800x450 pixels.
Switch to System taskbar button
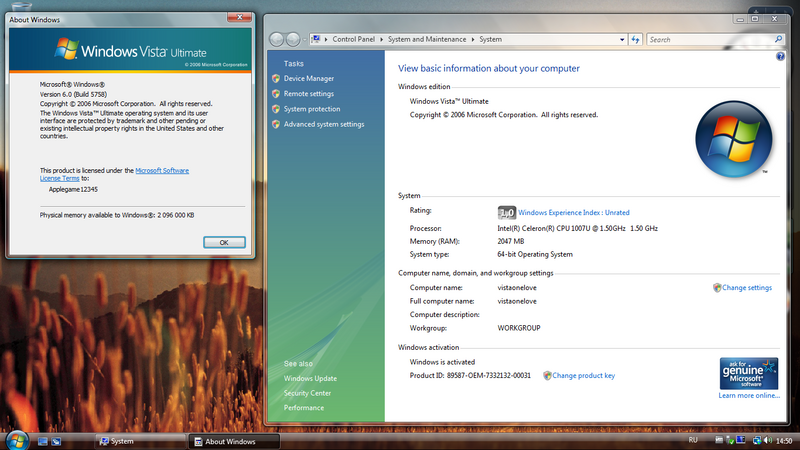(x=140, y=441)
